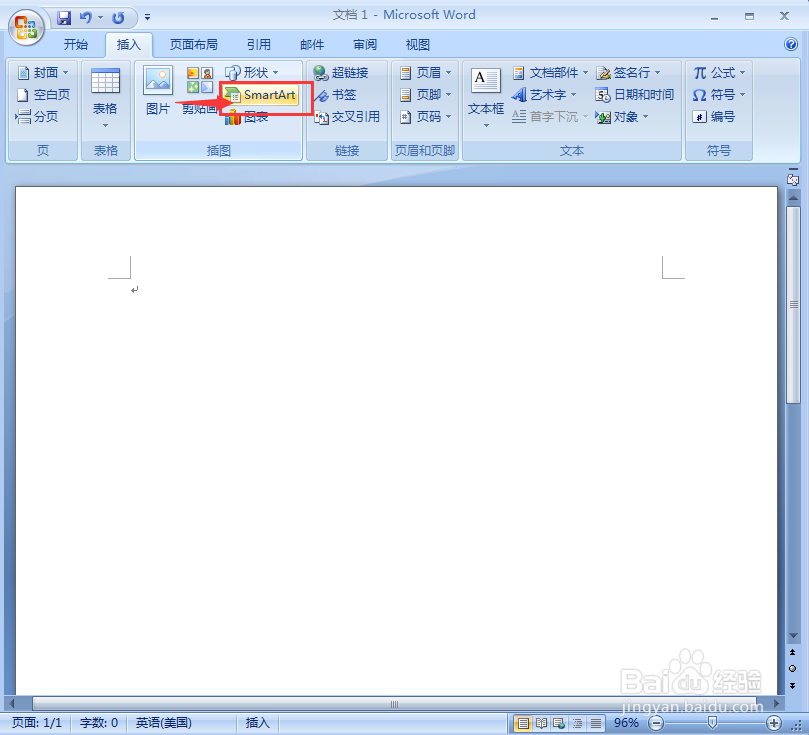Insert a 编号 number
Screen dimensions: 809x735
click(714, 117)
